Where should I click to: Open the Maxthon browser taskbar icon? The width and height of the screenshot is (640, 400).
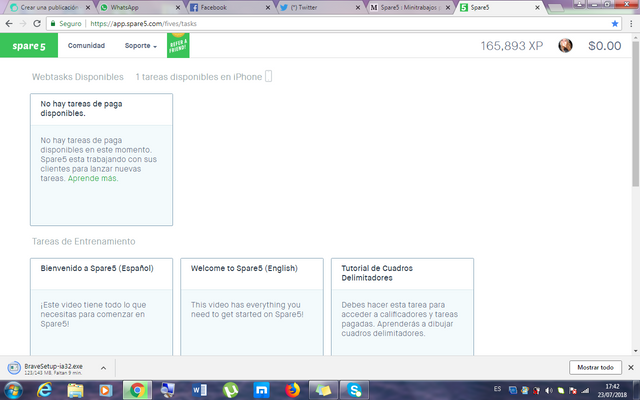click(x=261, y=391)
